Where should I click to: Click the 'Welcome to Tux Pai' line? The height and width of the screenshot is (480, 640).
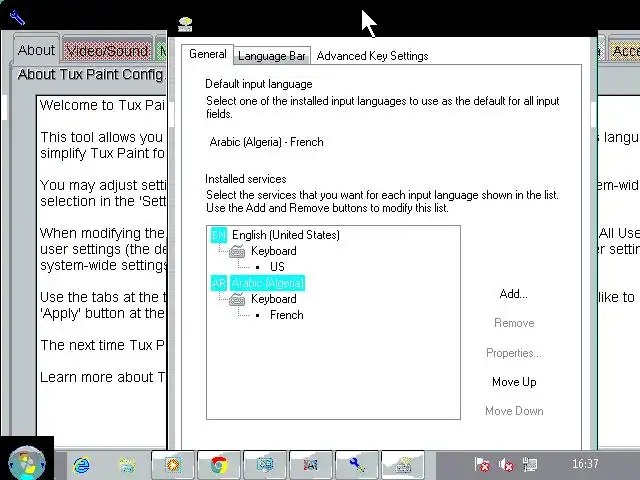point(102,105)
